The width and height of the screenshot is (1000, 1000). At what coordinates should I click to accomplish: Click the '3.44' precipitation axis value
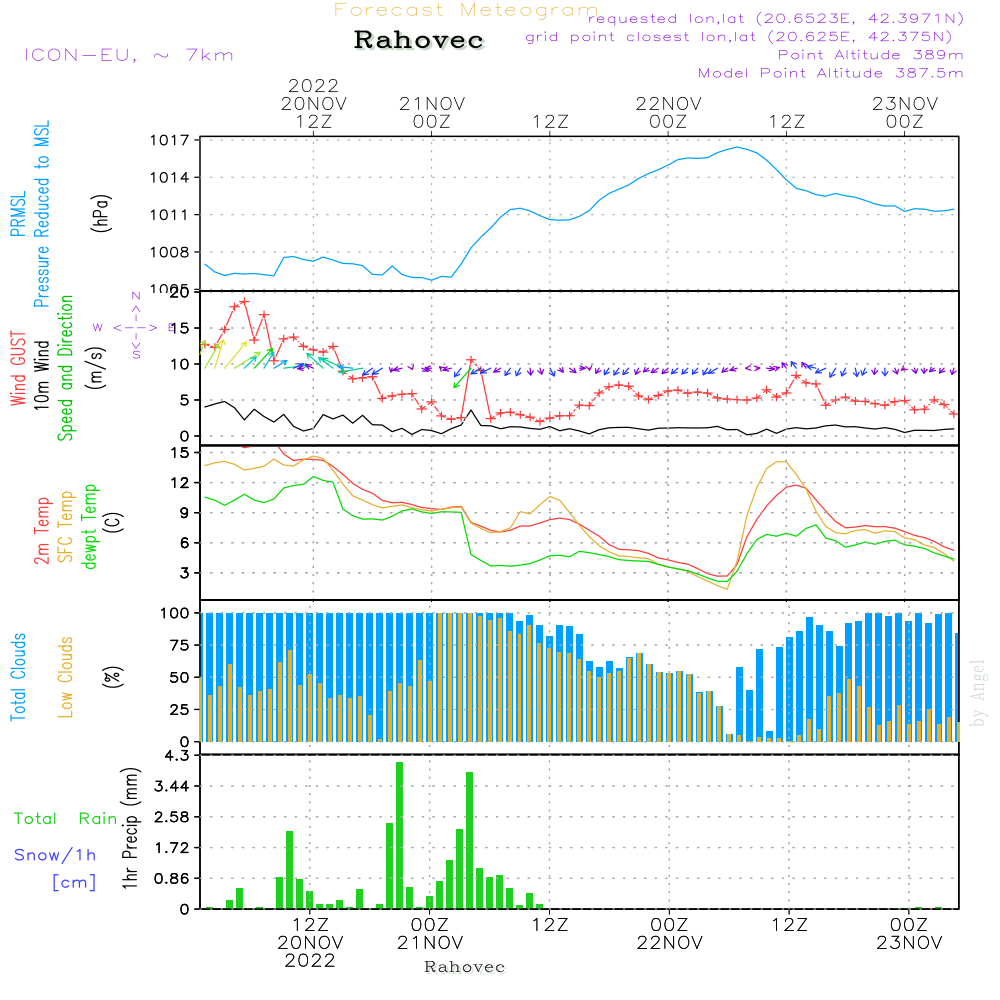[172, 786]
